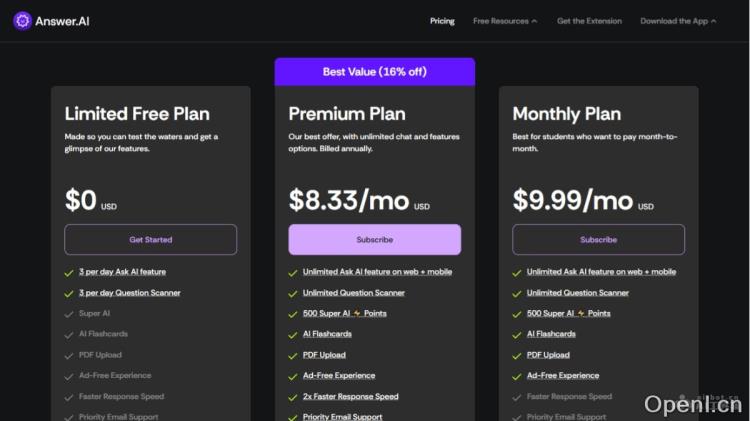Open the Pricing navigation item
This screenshot has height=421, width=750.
[x=442, y=21]
